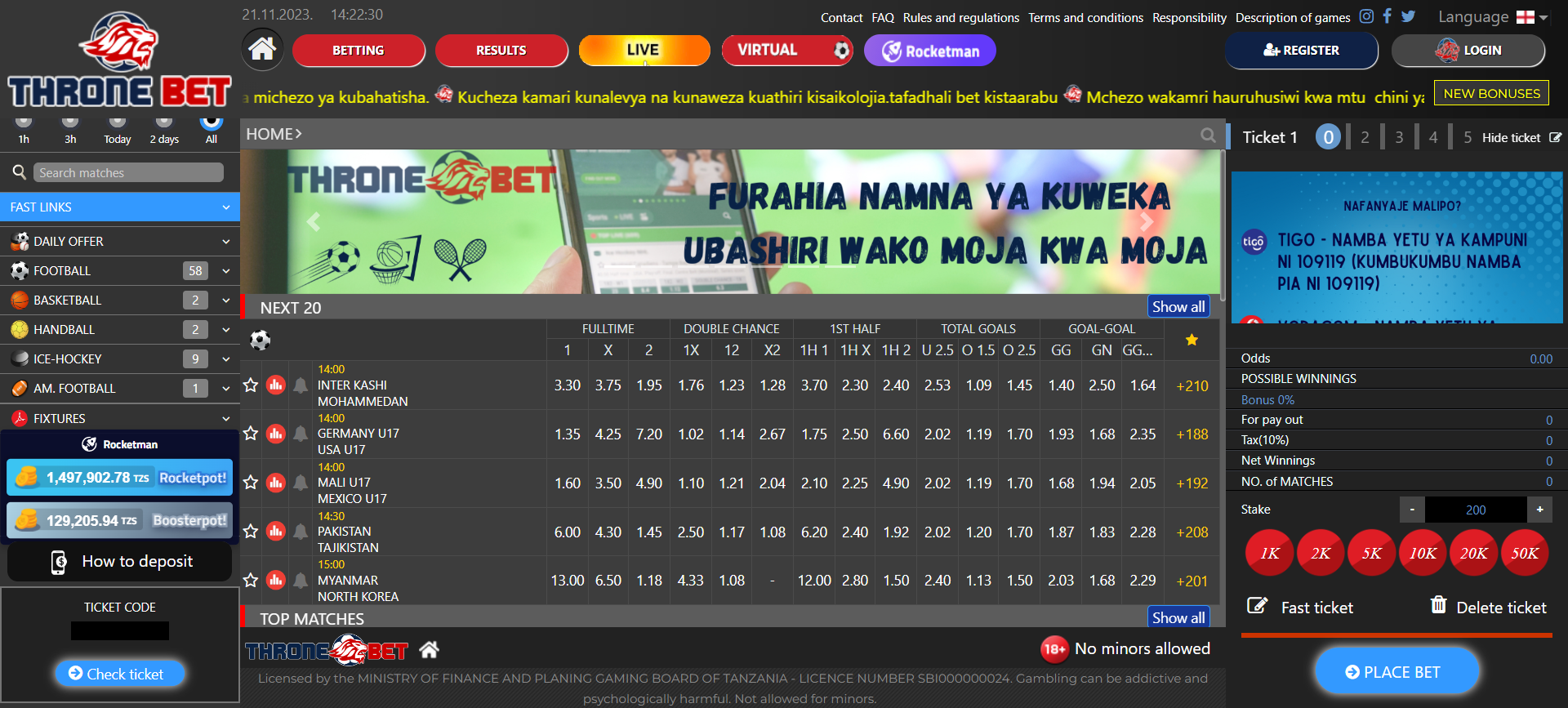This screenshot has width=1568, height=708.
Task: Click statistics icon for Myanmar North Korea match
Action: (x=276, y=580)
